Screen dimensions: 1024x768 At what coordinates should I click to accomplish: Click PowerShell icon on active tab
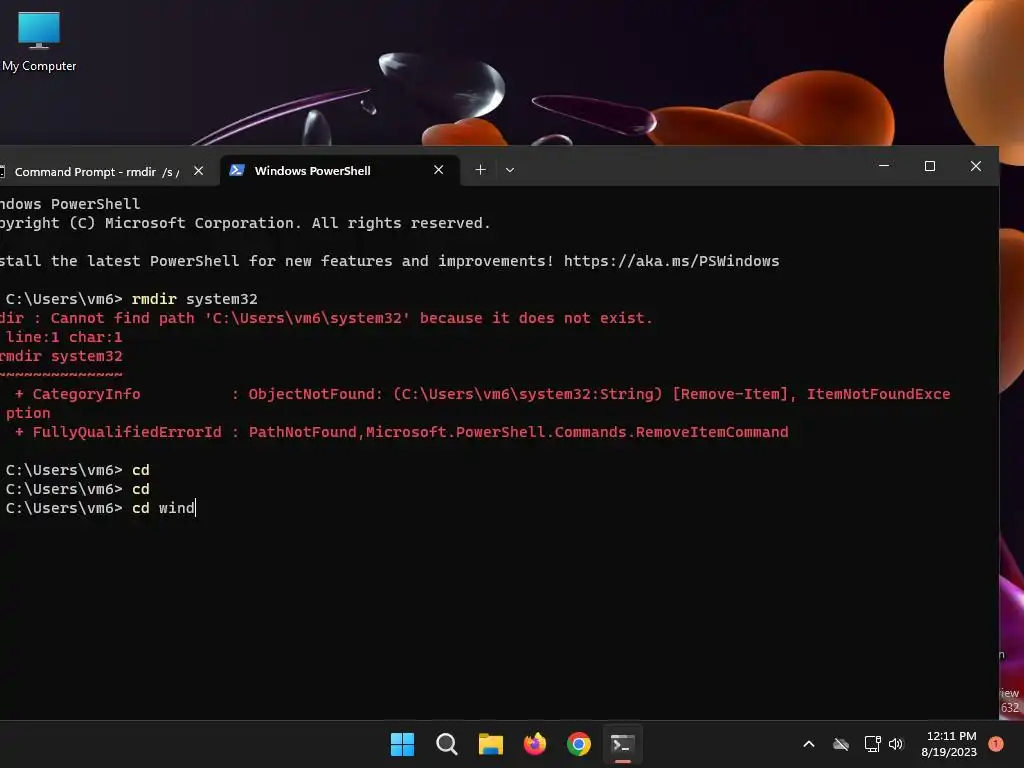click(237, 170)
